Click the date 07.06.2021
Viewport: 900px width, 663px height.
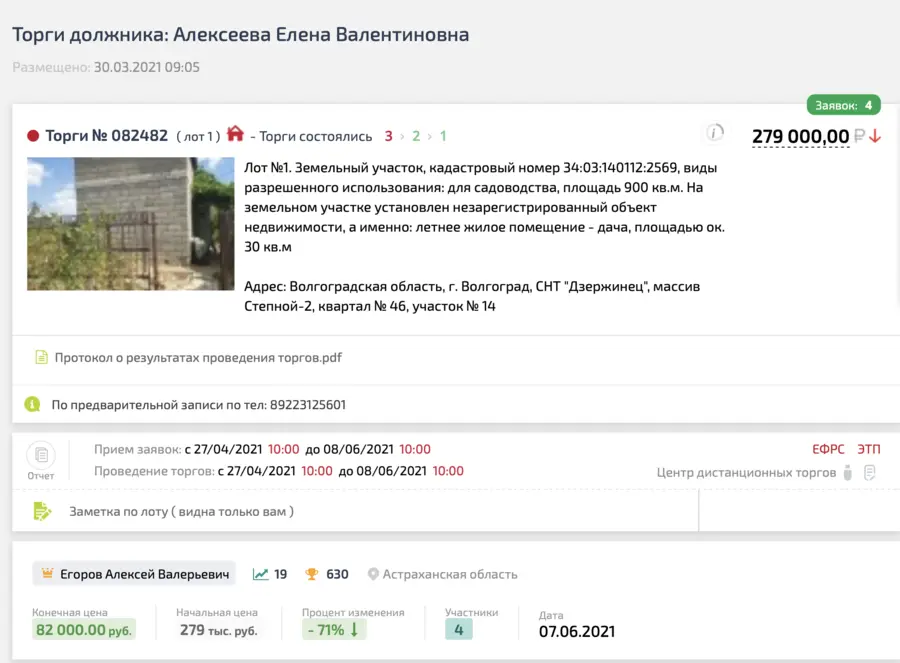click(577, 631)
